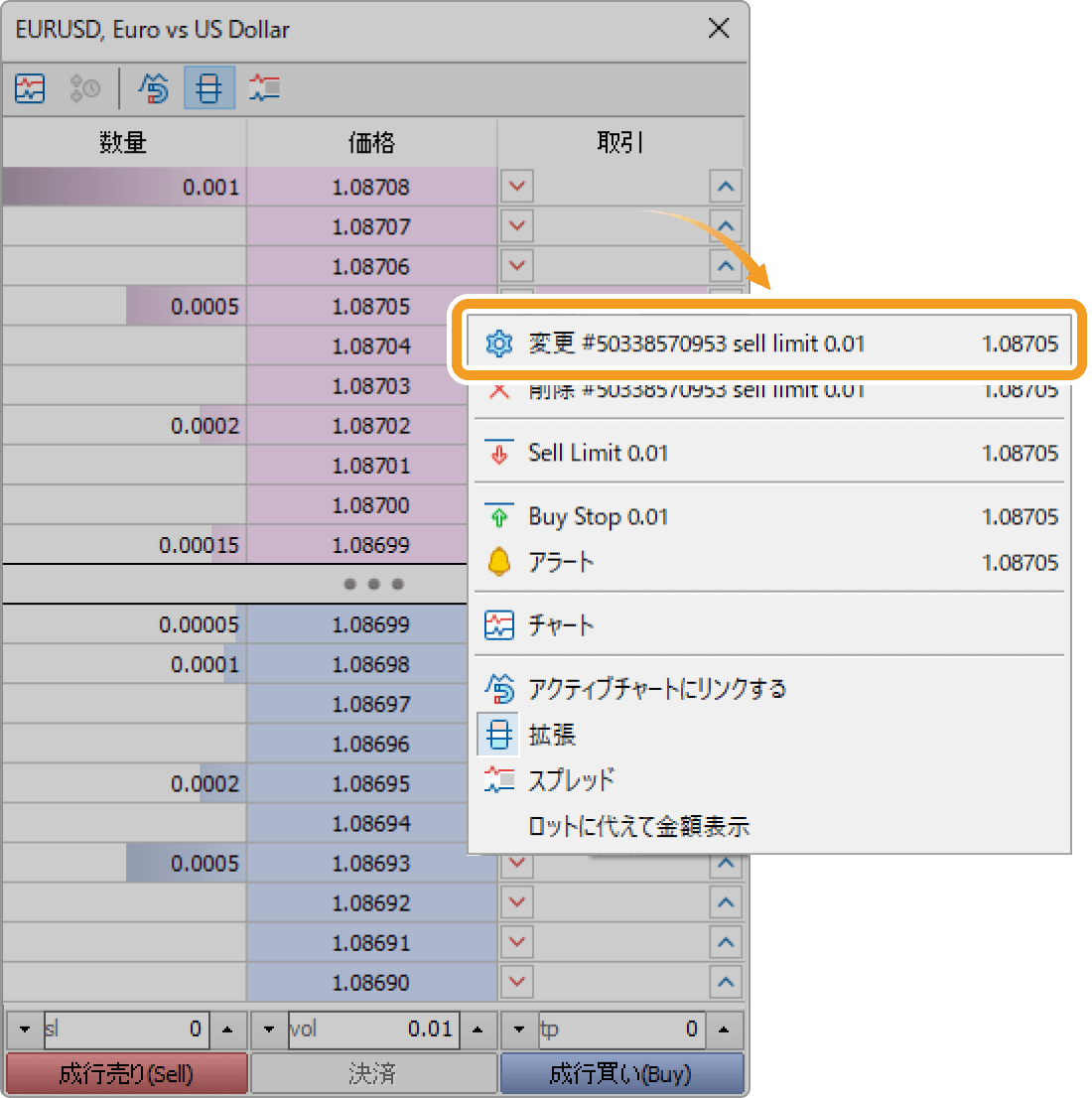The image size is (1092, 1098).
Task: Close the EURUSD depth of market window
Action: tap(719, 29)
